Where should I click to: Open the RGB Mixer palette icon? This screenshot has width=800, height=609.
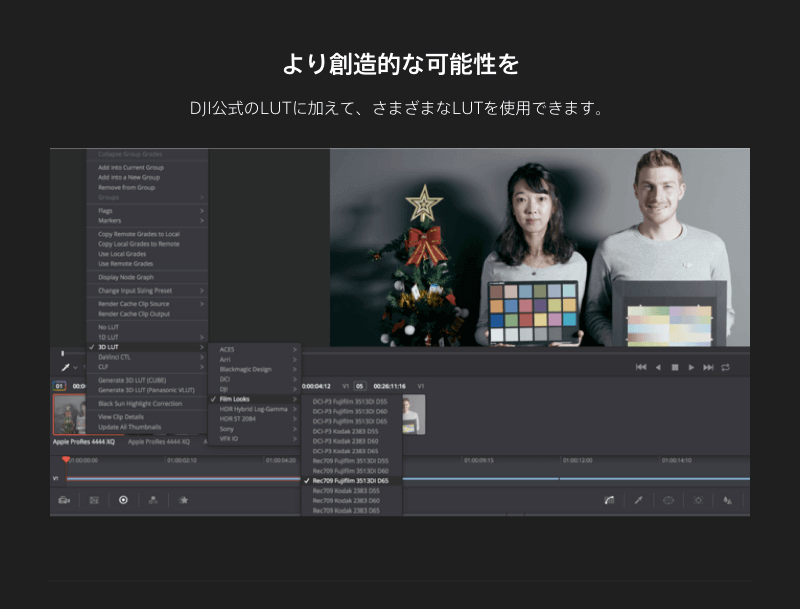(153, 500)
